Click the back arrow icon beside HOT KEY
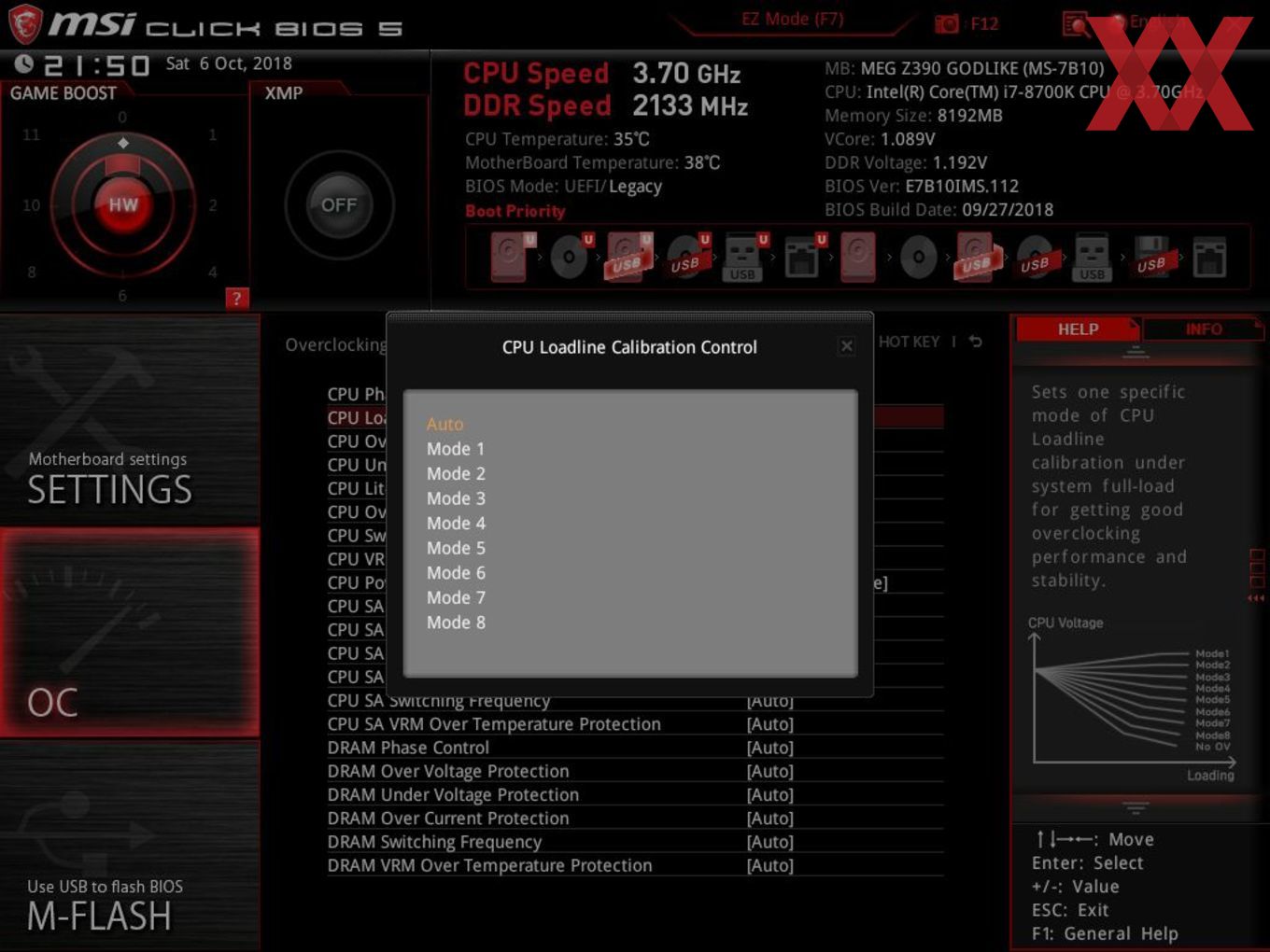The width and height of the screenshot is (1270, 952). (x=976, y=342)
